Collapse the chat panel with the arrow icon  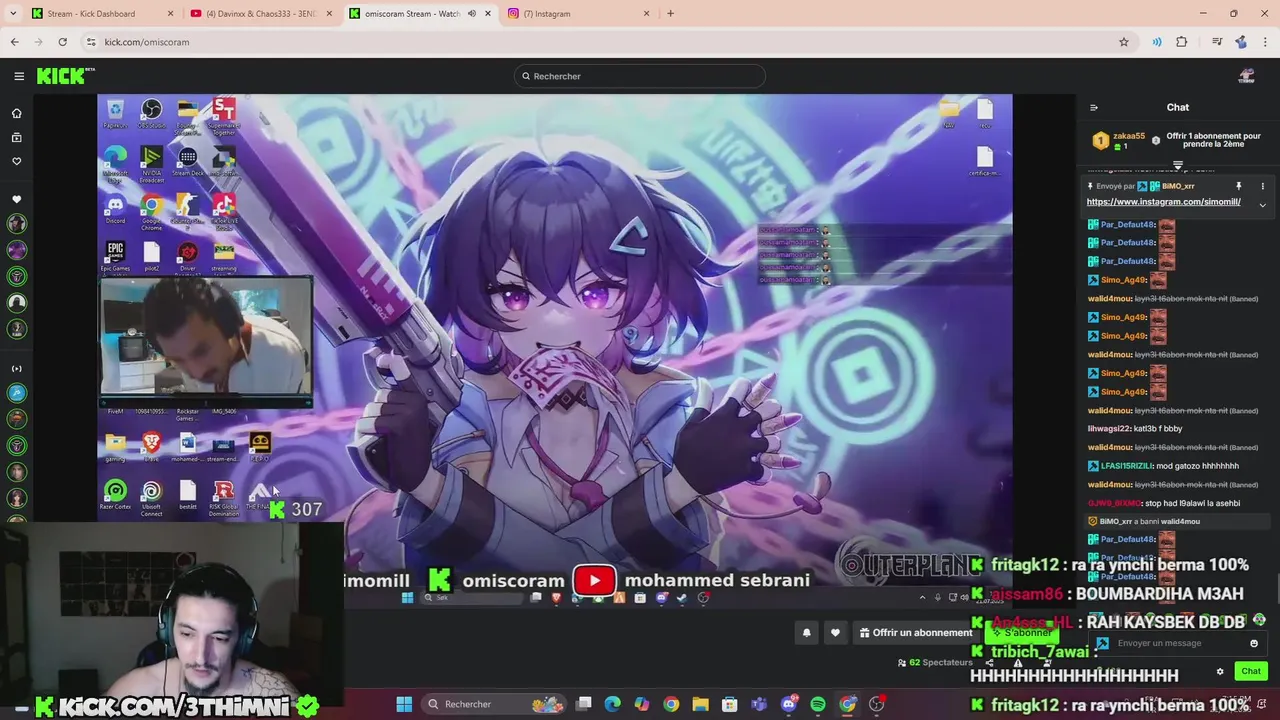(1093, 108)
